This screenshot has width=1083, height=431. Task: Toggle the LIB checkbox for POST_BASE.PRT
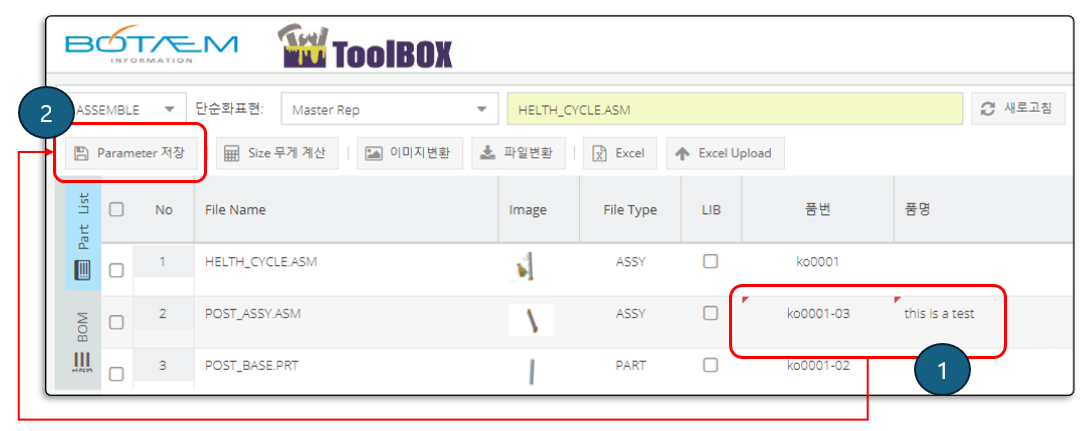(710, 364)
